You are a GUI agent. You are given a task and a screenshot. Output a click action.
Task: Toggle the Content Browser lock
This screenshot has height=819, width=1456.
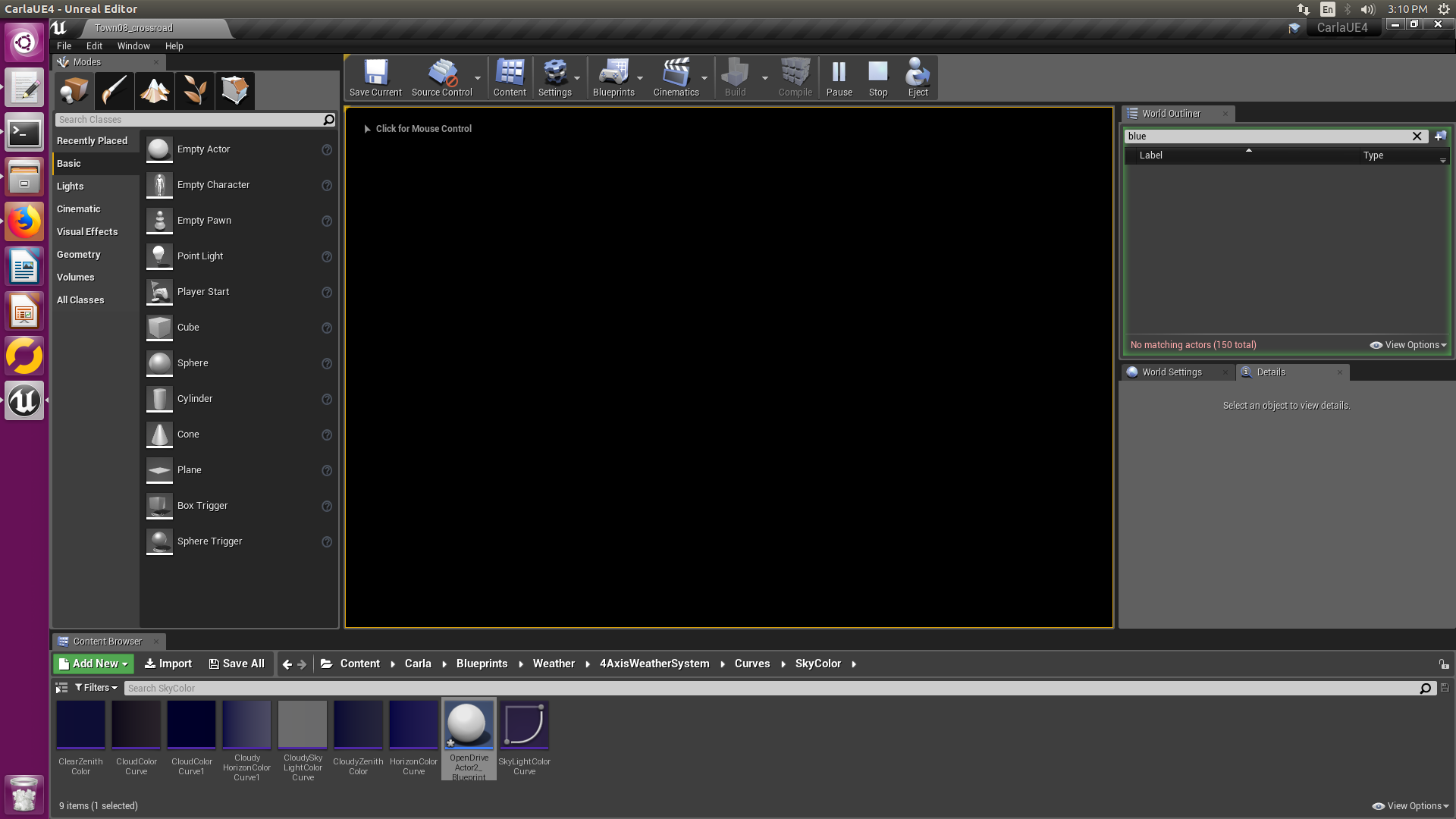point(1444,664)
